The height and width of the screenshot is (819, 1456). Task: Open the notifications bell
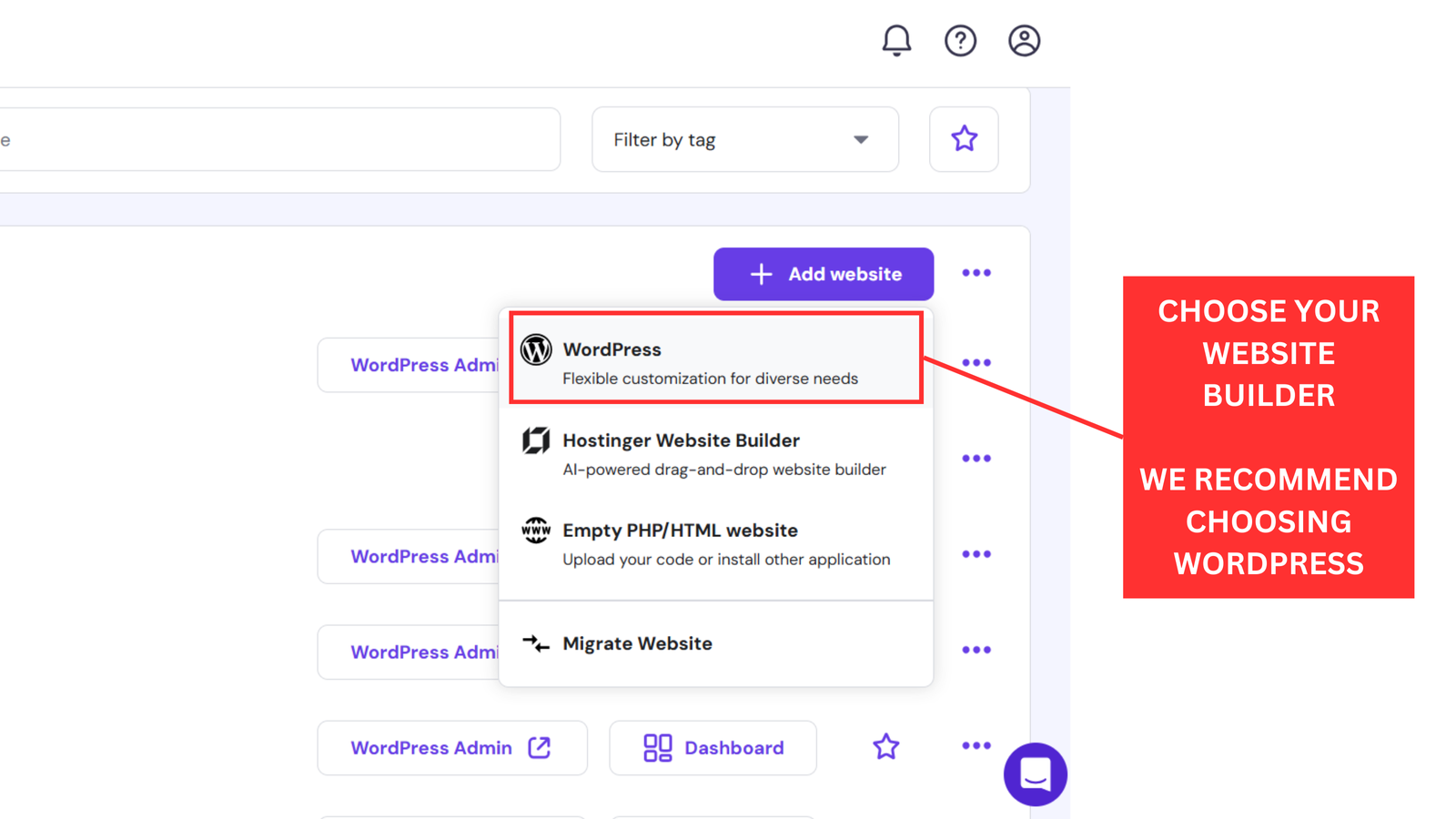pos(896,41)
